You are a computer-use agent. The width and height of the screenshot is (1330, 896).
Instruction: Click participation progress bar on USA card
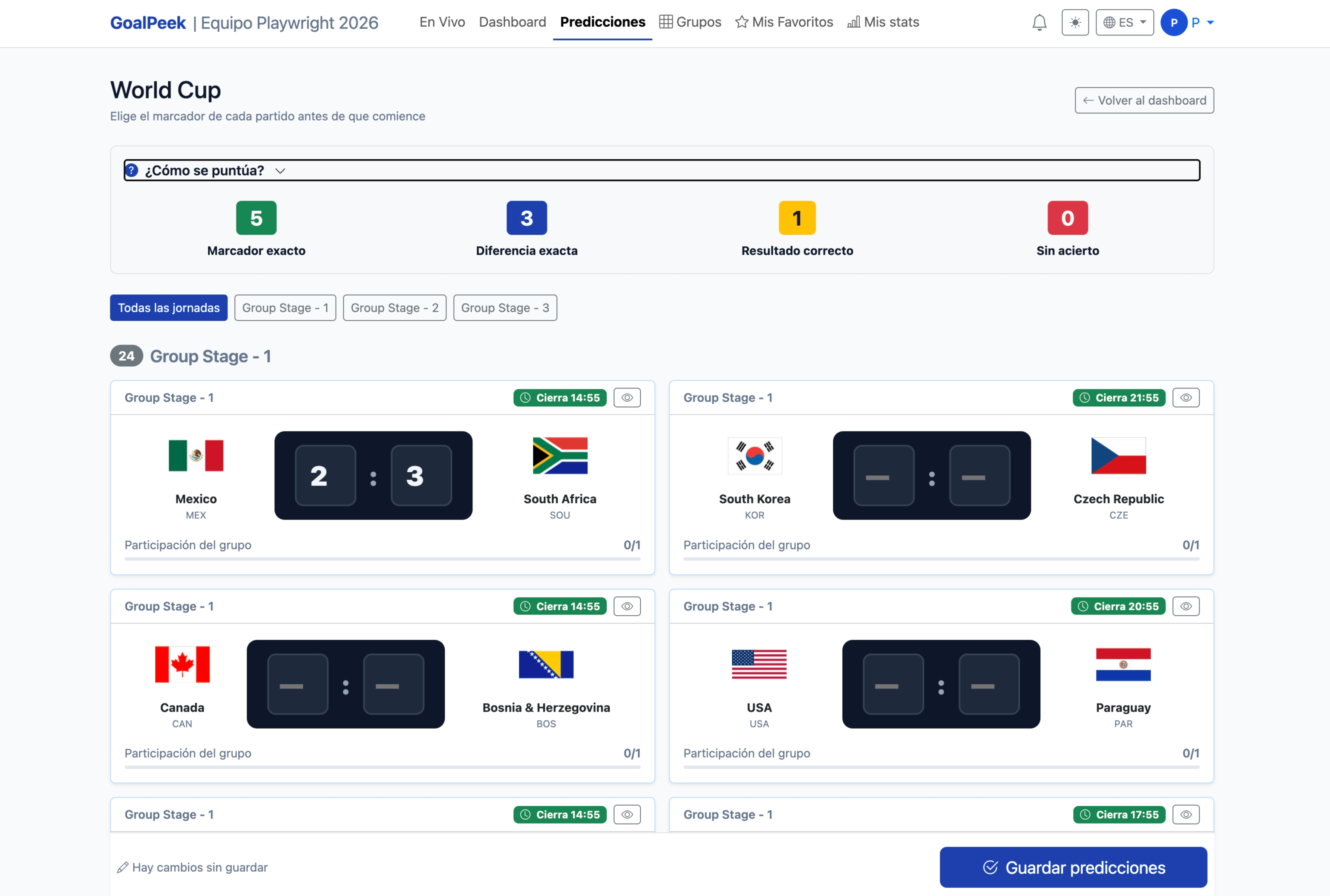[941, 767]
